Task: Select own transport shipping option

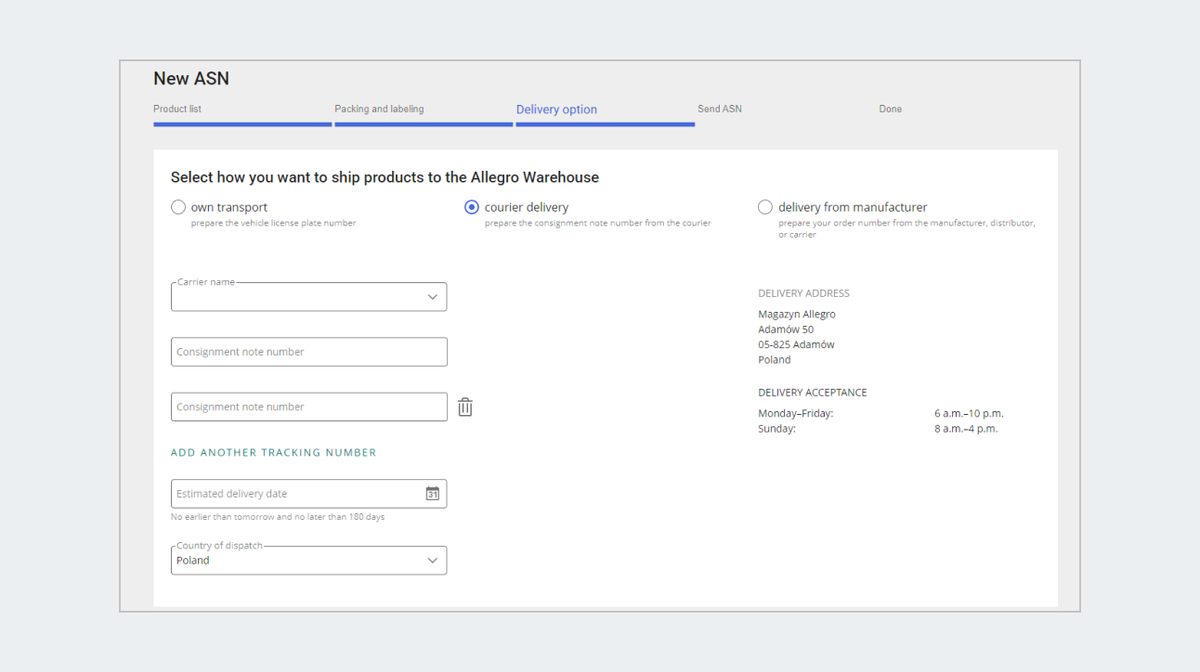Action: pos(178,207)
